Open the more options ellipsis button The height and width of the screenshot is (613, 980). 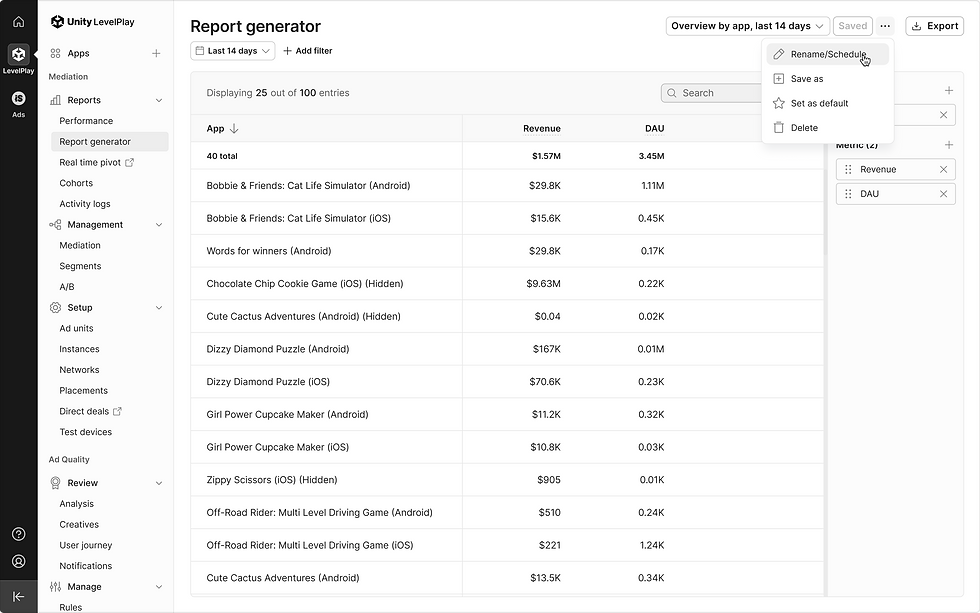885,26
